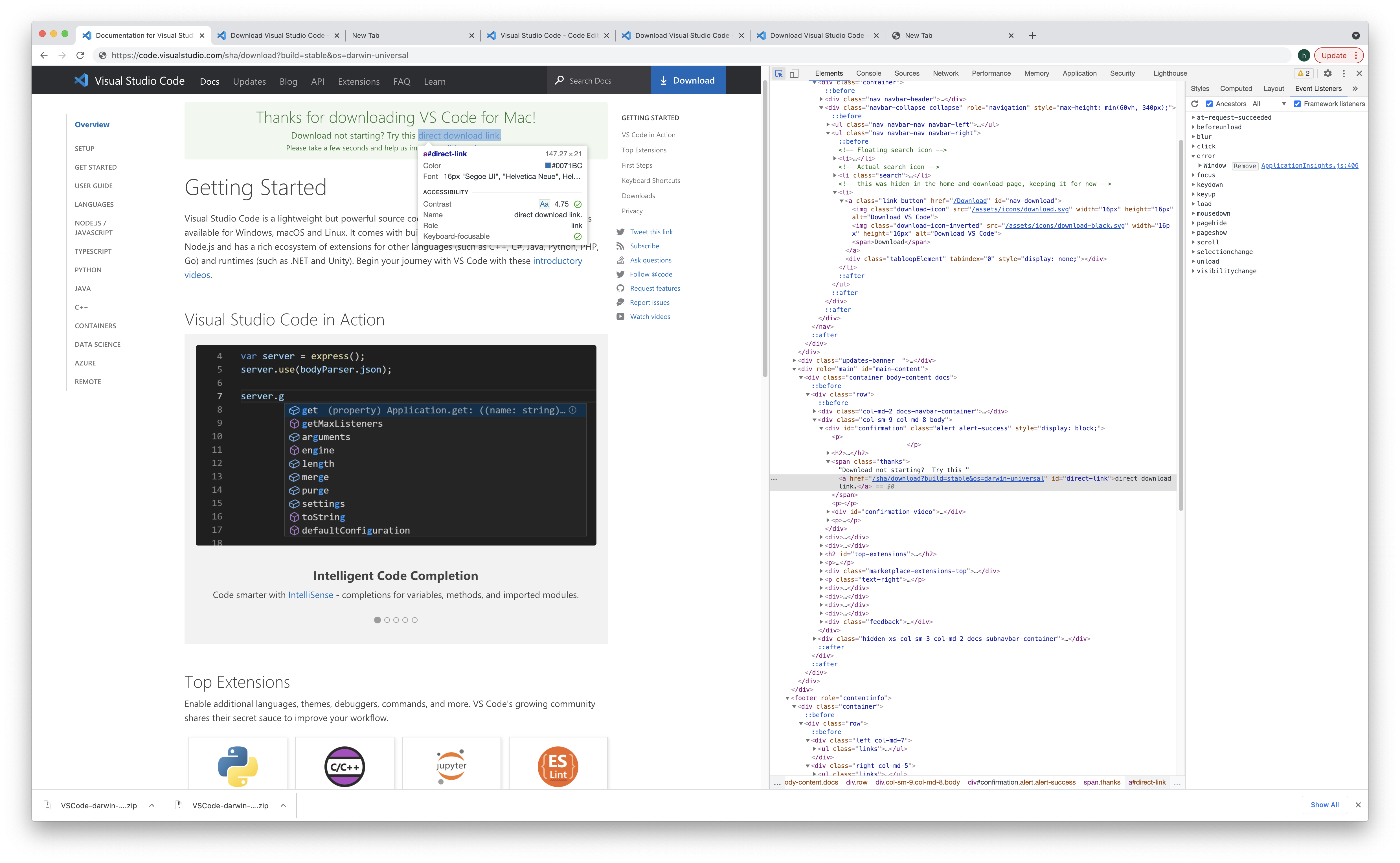Click the DevTools three-dot menu icon

[1344, 74]
